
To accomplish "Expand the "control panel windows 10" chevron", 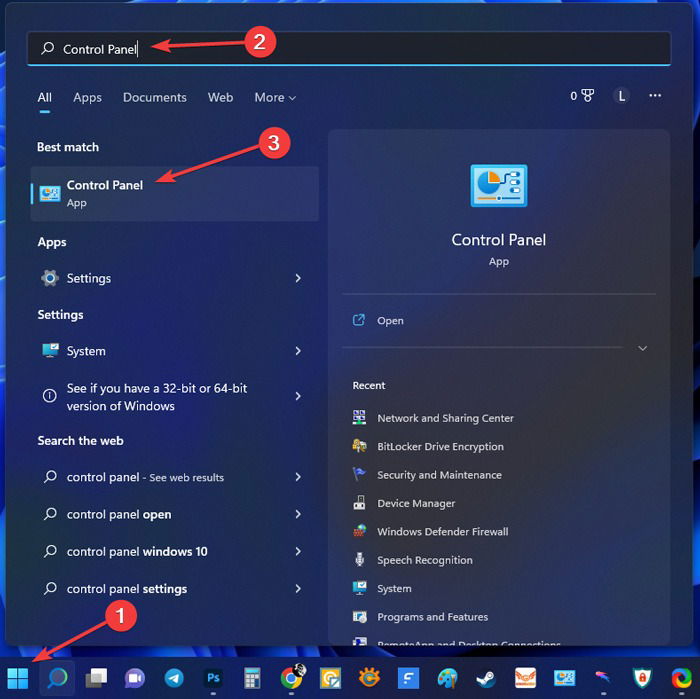I will (298, 551).
